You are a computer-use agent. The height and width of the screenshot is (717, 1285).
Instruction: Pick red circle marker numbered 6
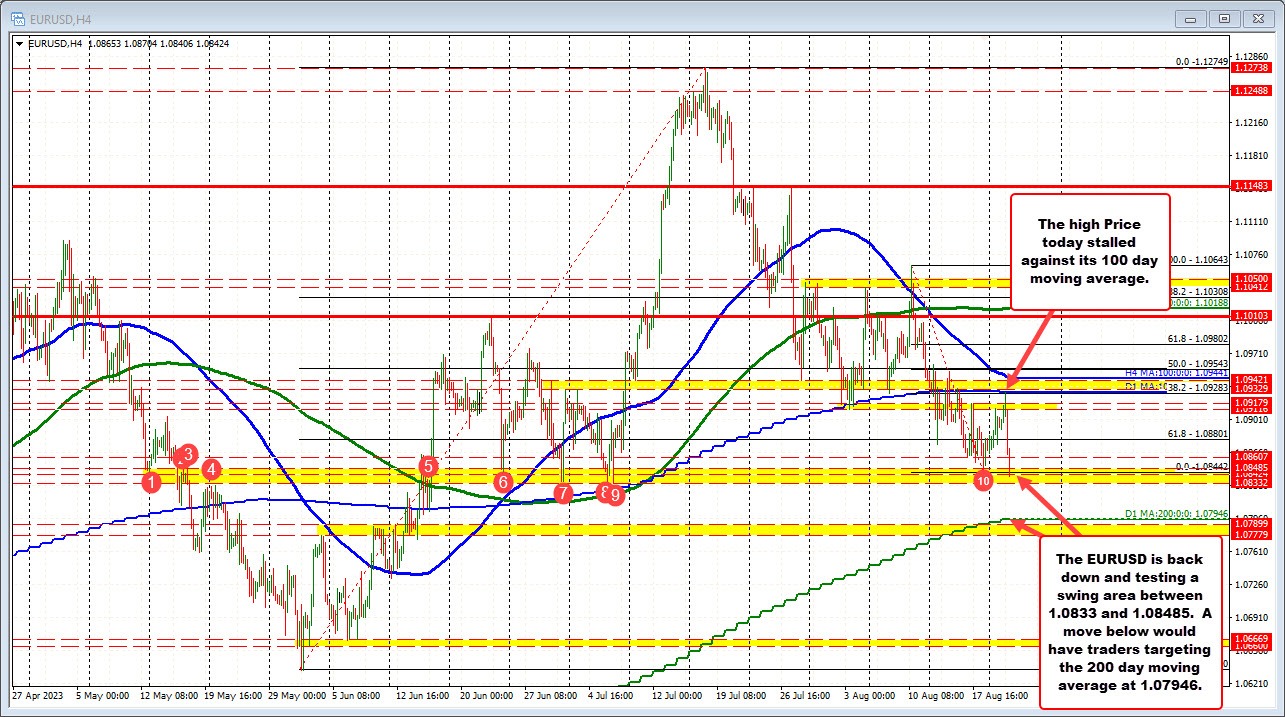pos(503,482)
